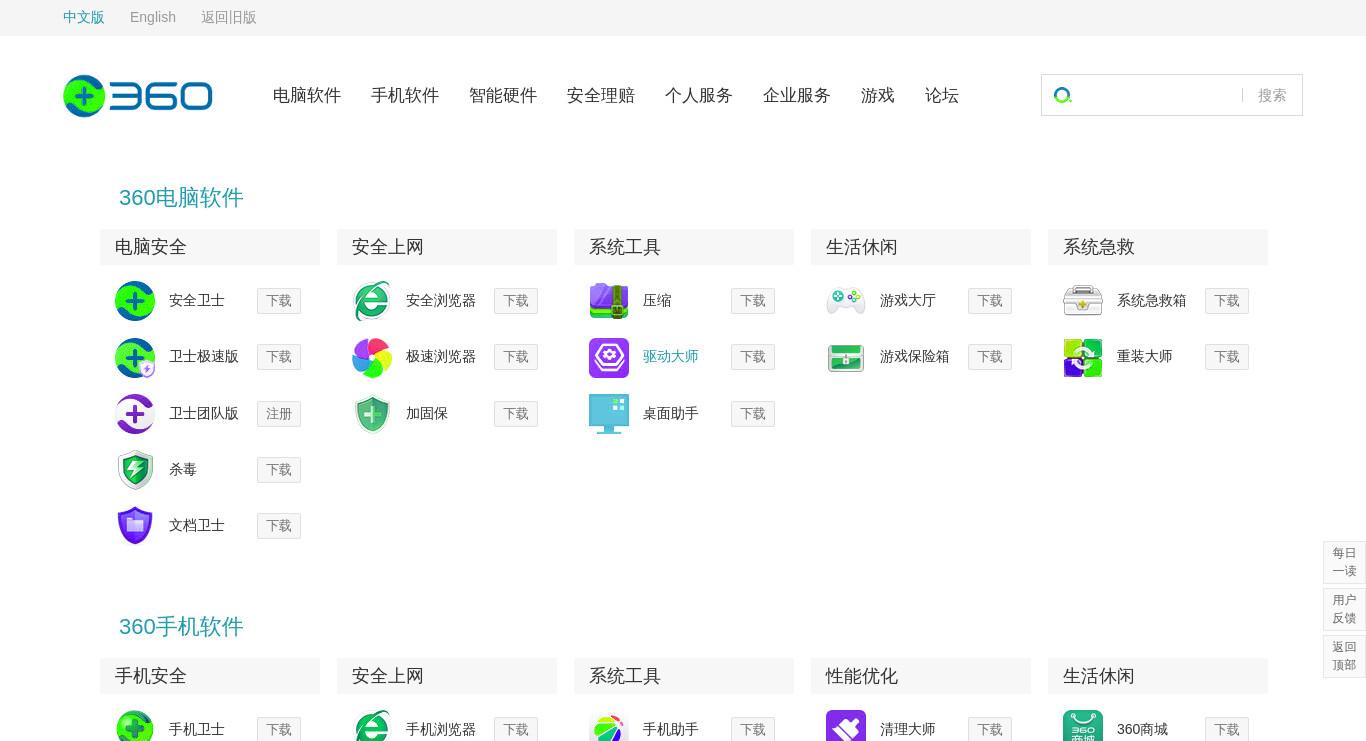The width and height of the screenshot is (1366, 741).
Task: Click the 360手机软件 heading
Action: pyautogui.click(x=181, y=627)
